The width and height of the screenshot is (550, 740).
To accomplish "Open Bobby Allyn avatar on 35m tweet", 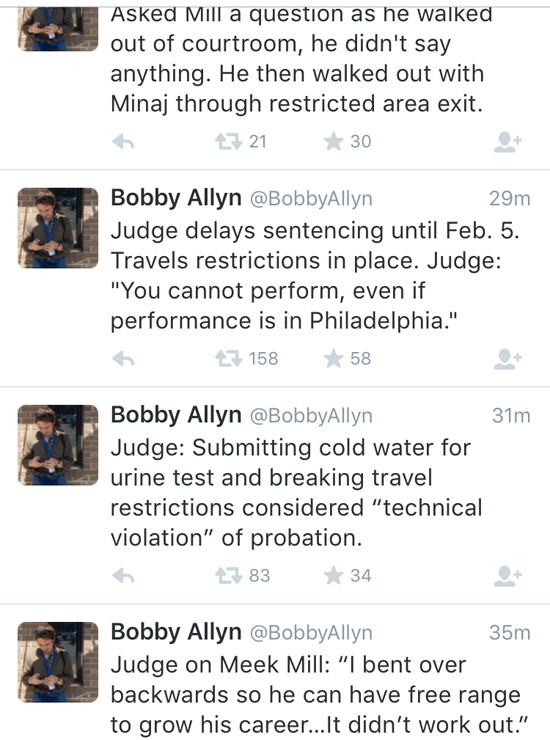I will (58, 662).
